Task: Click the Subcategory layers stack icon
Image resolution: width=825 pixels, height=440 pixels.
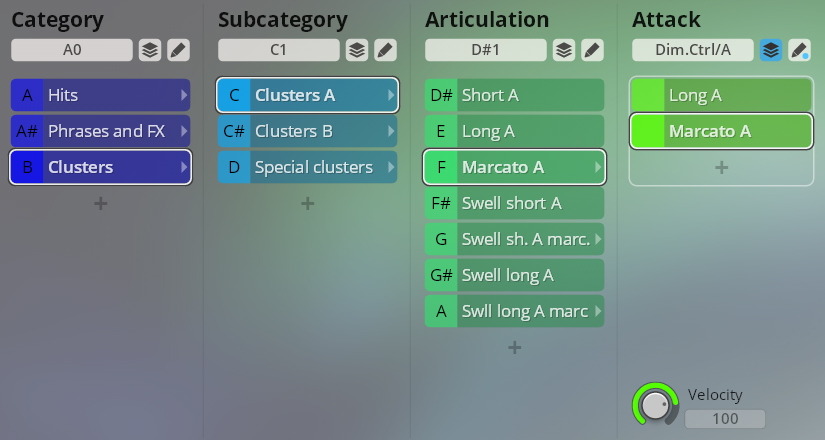Action: point(356,50)
